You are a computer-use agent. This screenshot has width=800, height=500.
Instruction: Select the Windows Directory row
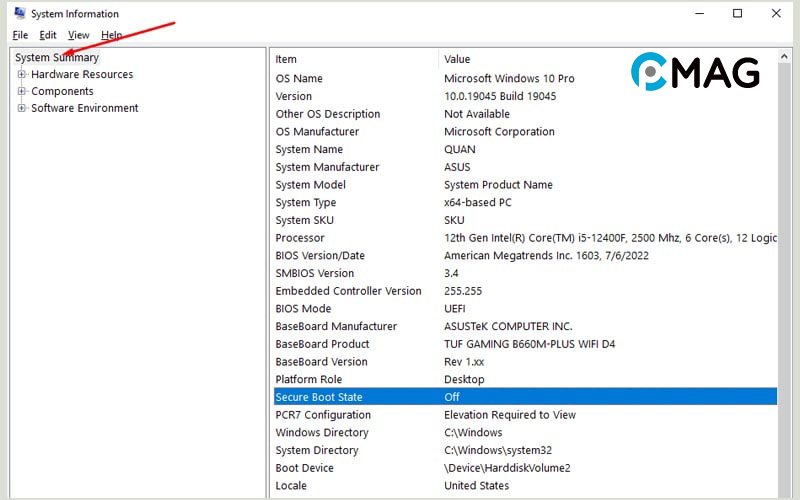pos(526,432)
